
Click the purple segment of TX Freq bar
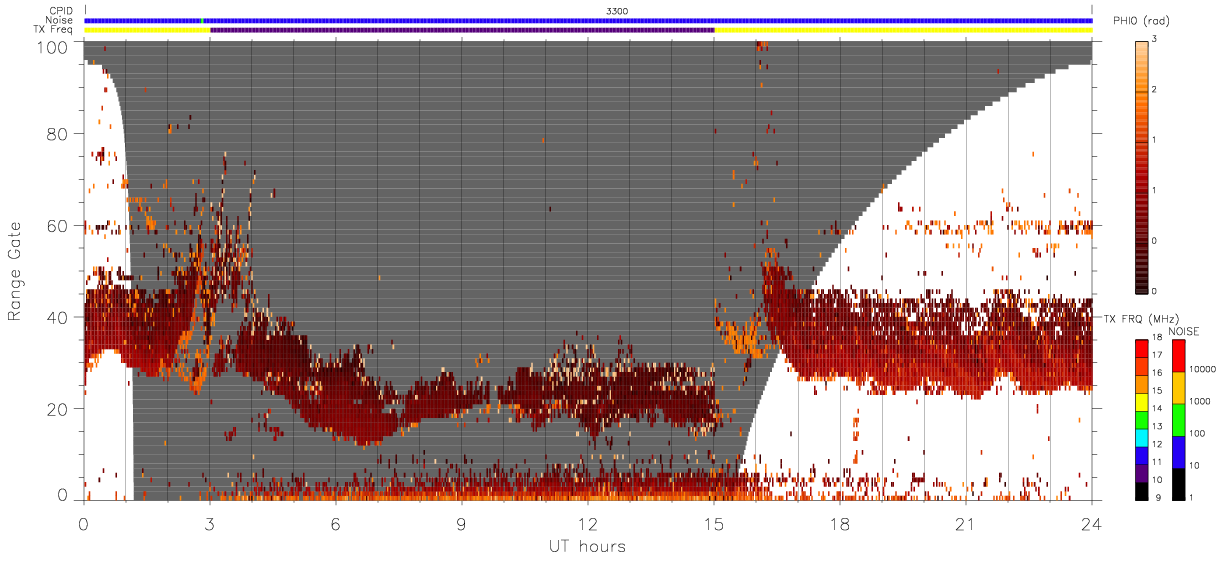click(x=462, y=30)
